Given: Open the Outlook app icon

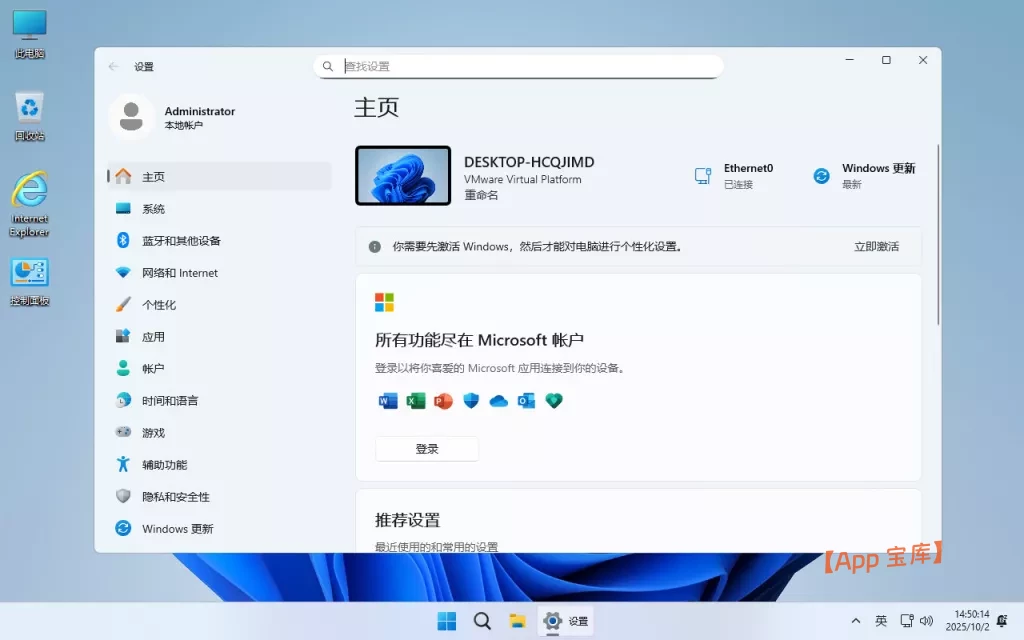Looking at the screenshot, I should coord(526,400).
